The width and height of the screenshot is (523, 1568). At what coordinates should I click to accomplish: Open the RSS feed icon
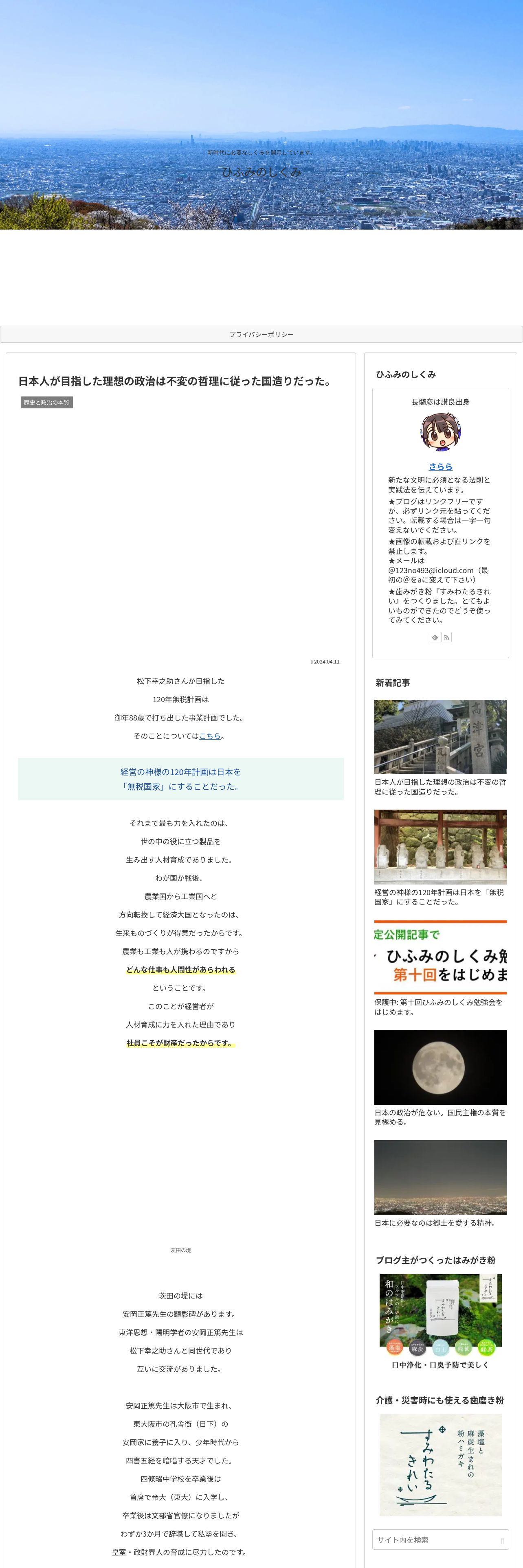[446, 637]
